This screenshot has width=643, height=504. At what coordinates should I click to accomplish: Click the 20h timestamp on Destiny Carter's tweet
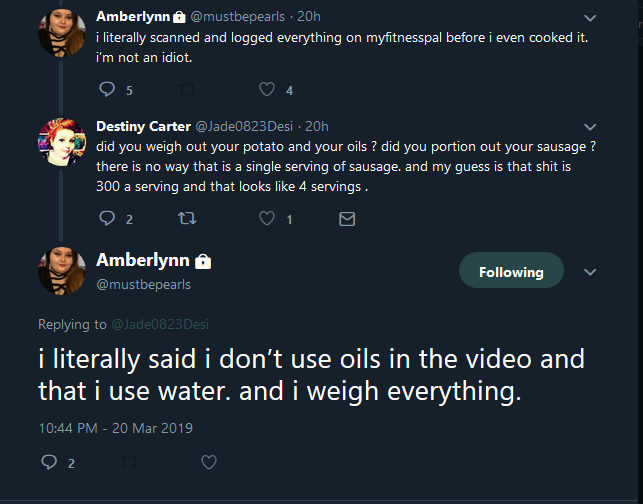click(317, 126)
